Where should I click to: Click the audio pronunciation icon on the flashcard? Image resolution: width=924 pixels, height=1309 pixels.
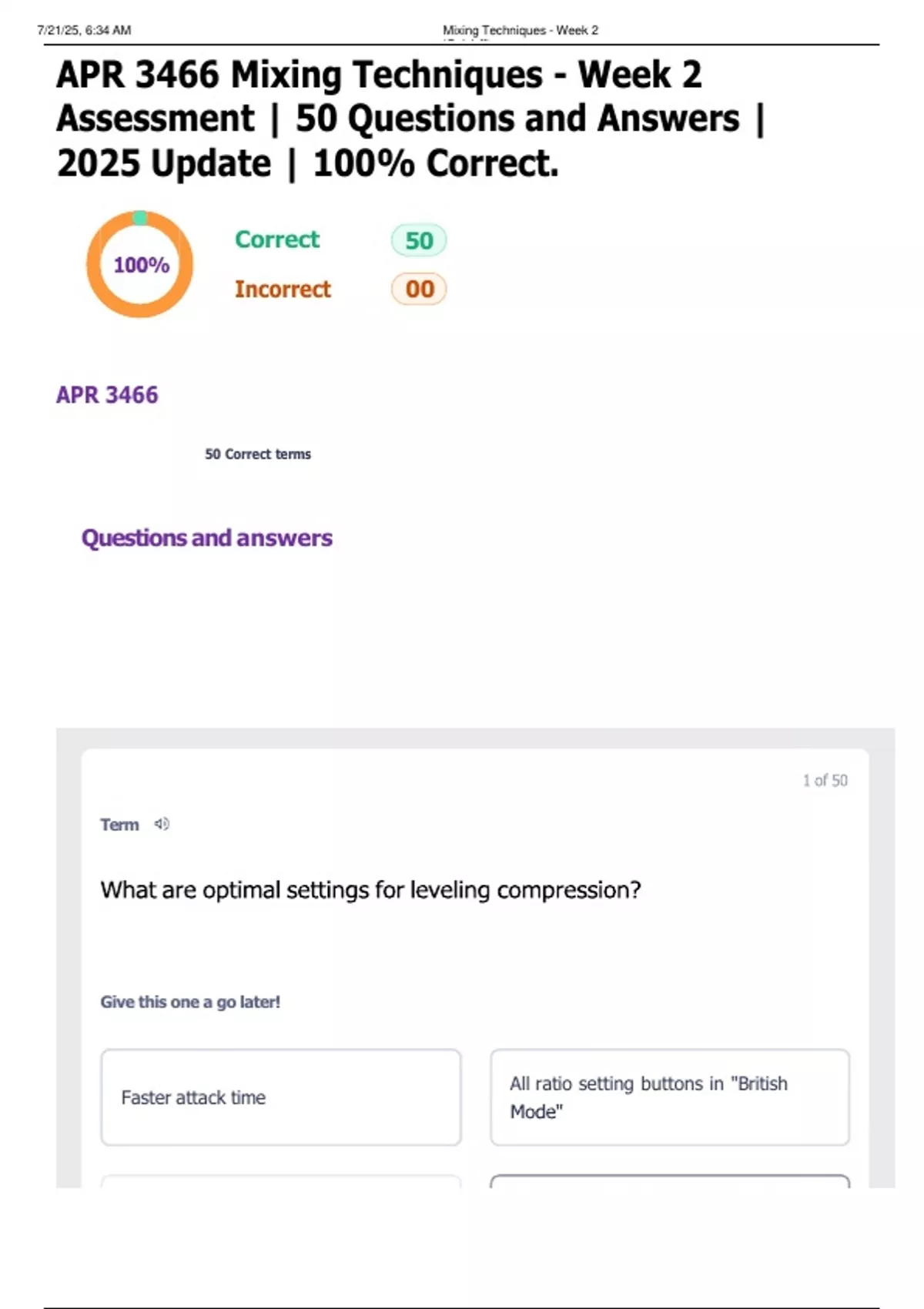pyautogui.click(x=161, y=824)
